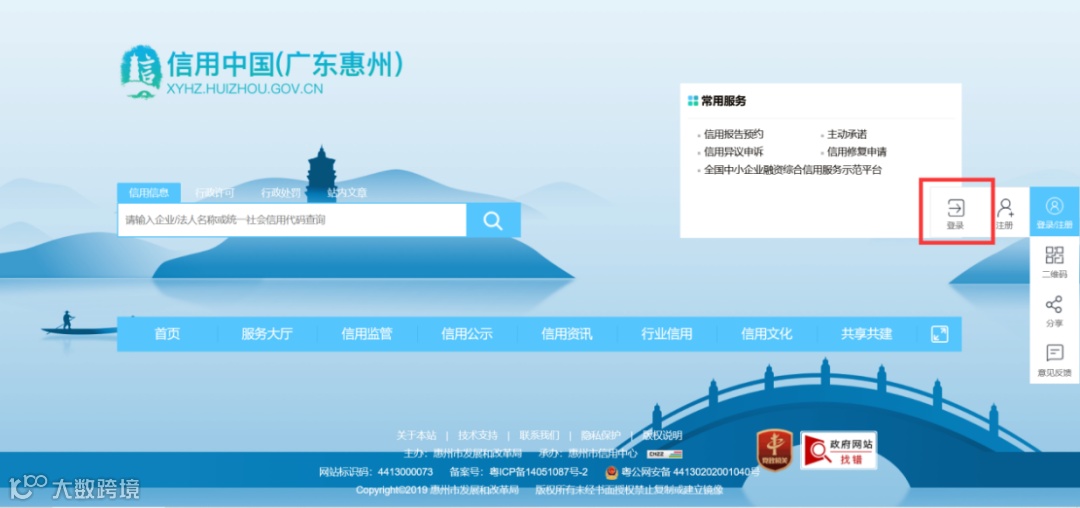Select the 信用信息 search tab
Viewport: 1080px width, 508px height.
(149, 193)
